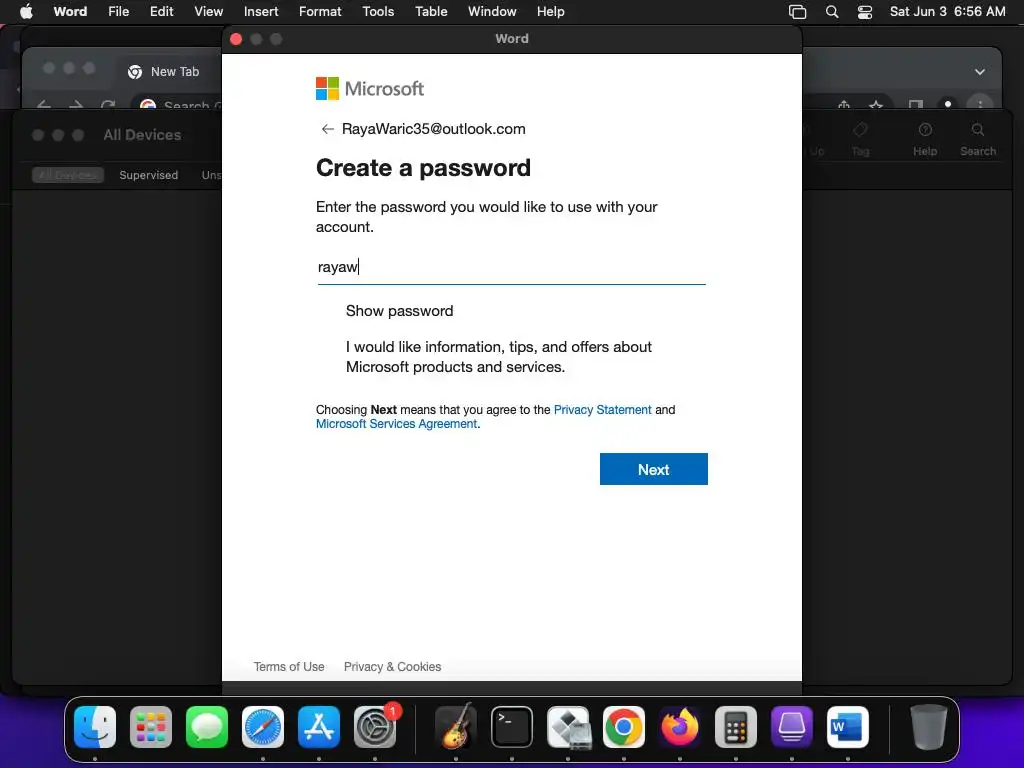
Task: Open the Privacy & Cookies link
Action: (x=392, y=667)
